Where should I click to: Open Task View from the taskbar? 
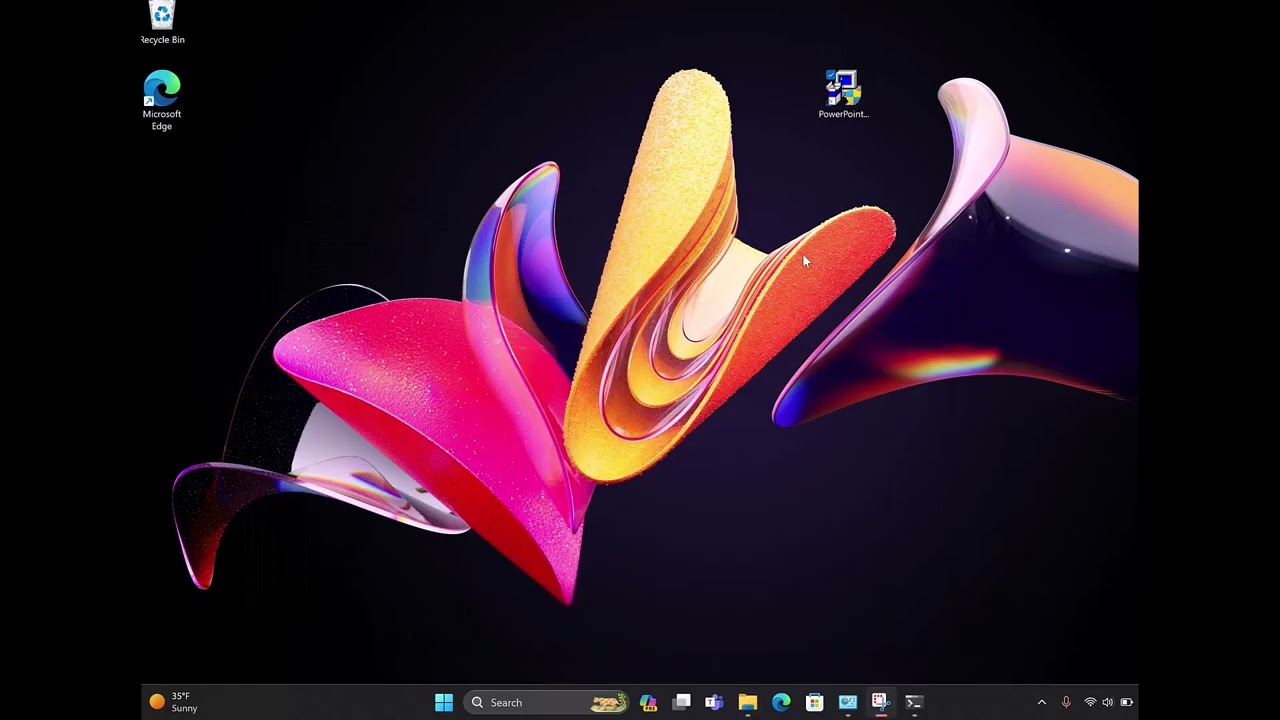(681, 702)
